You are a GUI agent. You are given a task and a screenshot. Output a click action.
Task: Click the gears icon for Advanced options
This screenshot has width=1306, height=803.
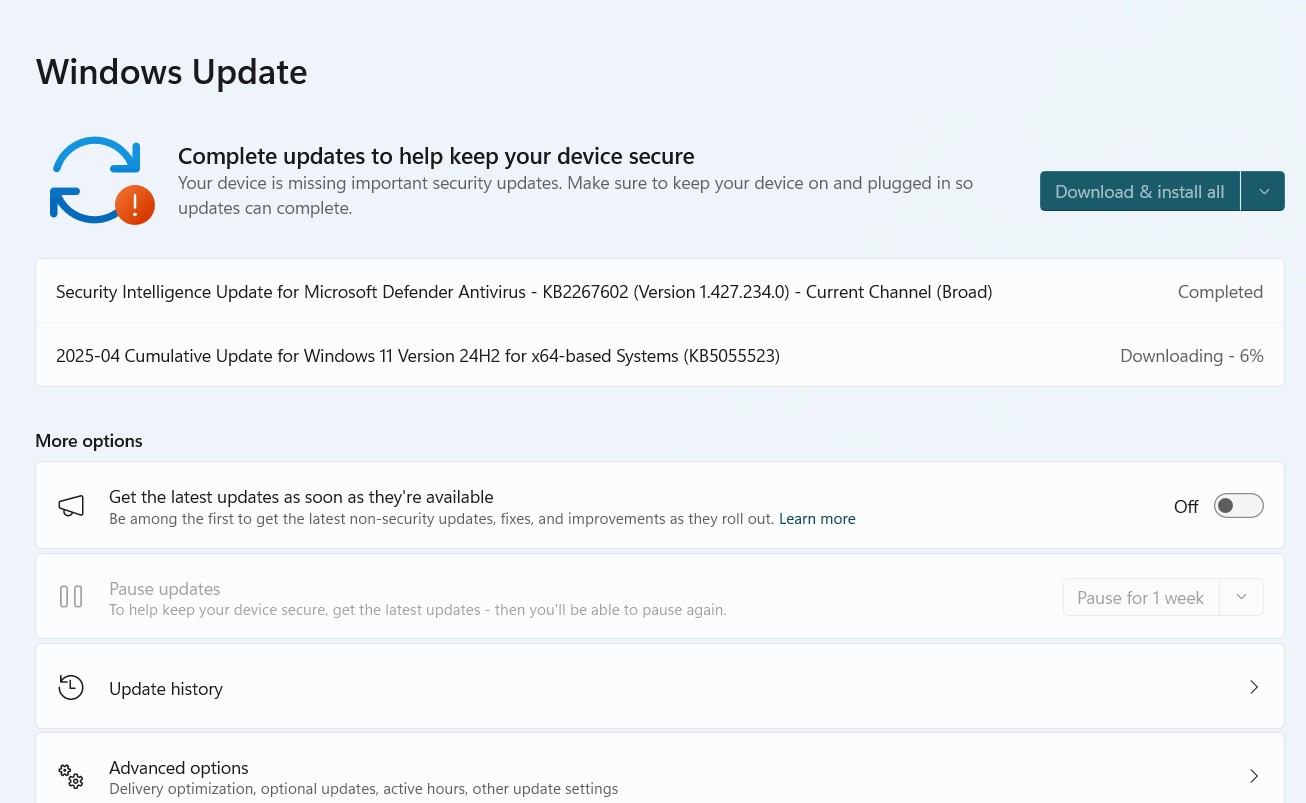(x=71, y=776)
